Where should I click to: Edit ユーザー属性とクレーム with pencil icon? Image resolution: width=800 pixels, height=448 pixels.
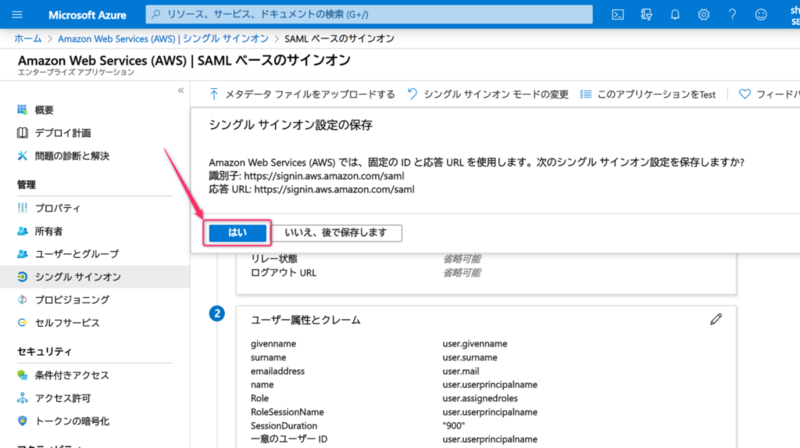pos(716,319)
